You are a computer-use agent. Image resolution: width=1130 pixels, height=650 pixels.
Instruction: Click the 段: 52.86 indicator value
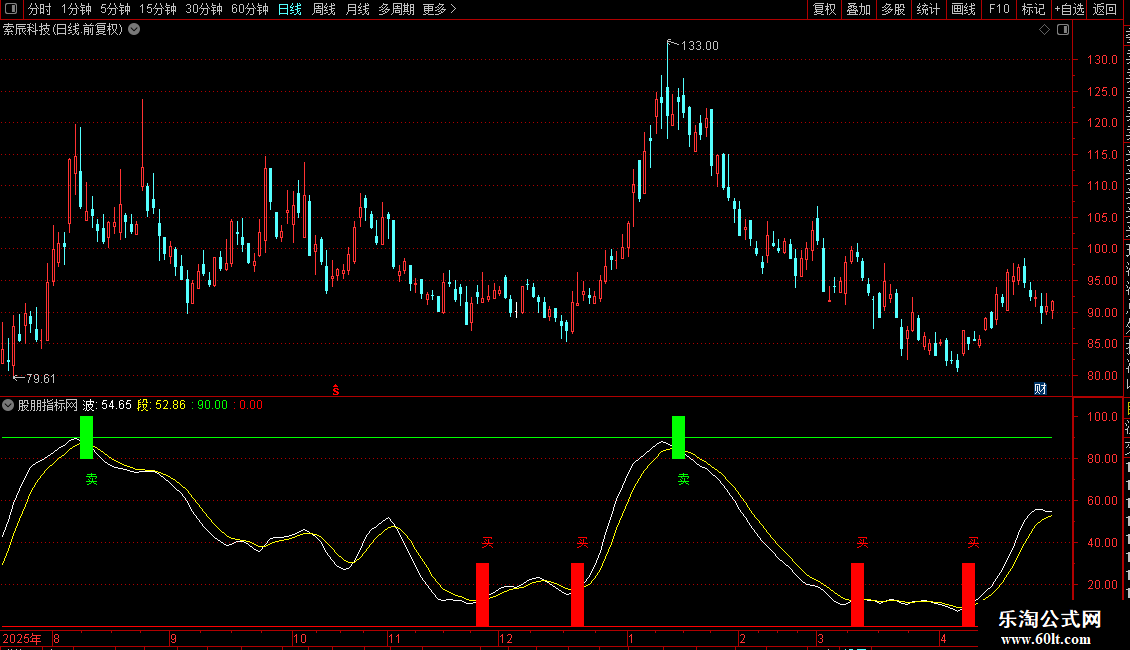(x=161, y=405)
